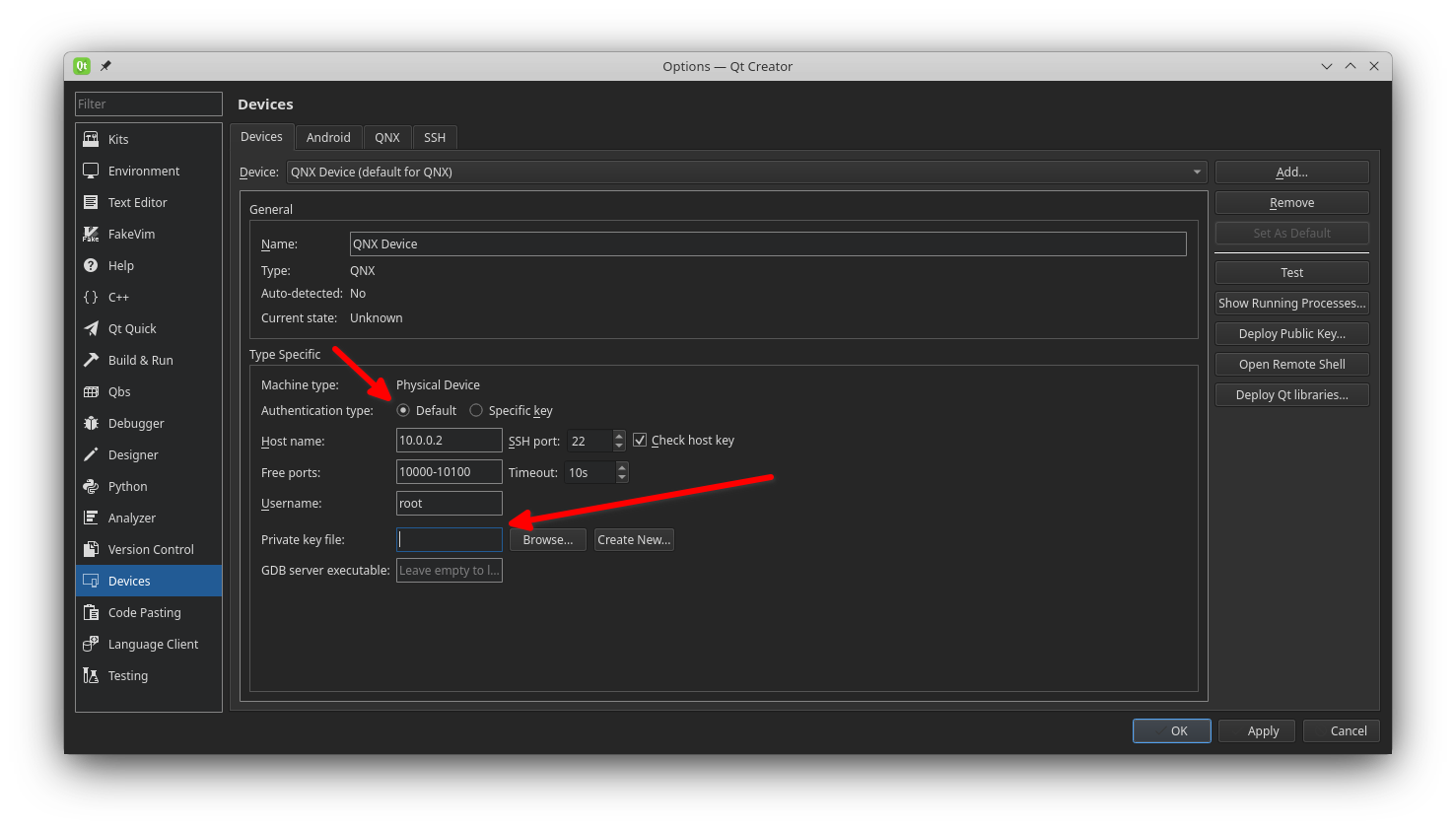The height and width of the screenshot is (830, 1456).
Task: Open the Qt Quick paper-plane icon
Action: point(91,328)
